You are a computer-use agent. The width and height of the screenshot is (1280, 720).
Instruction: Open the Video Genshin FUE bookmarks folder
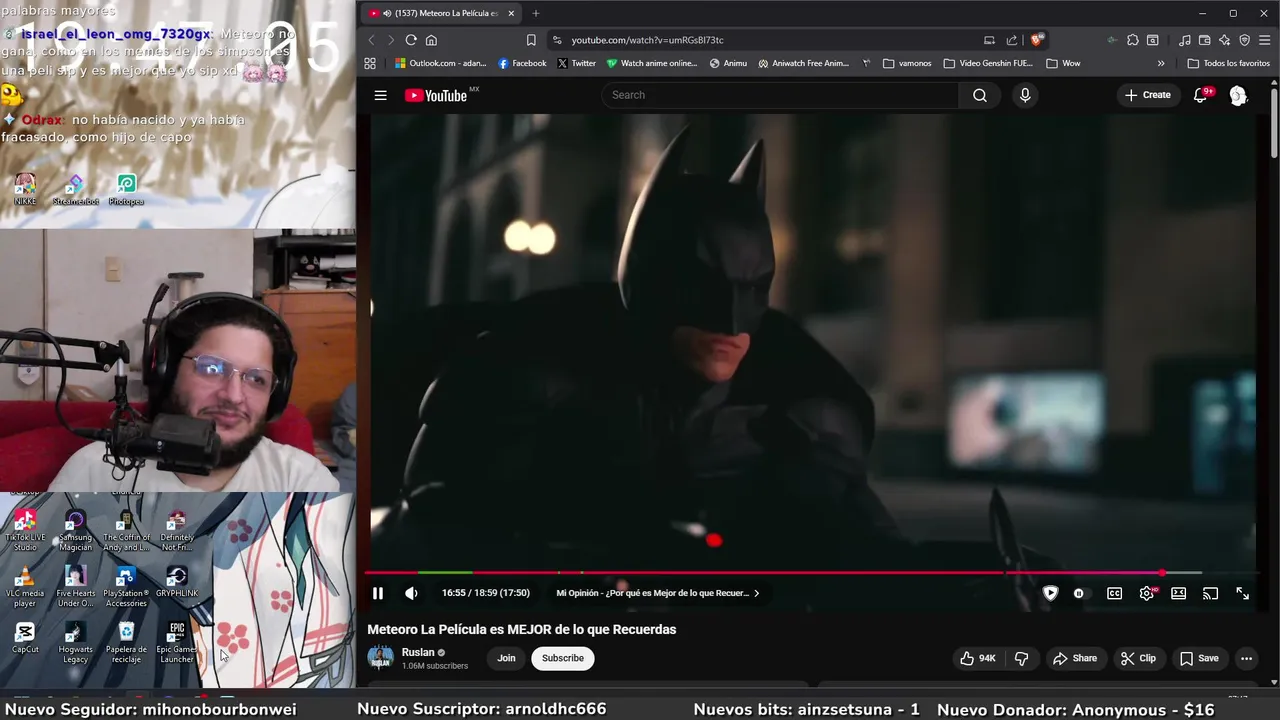(x=988, y=63)
